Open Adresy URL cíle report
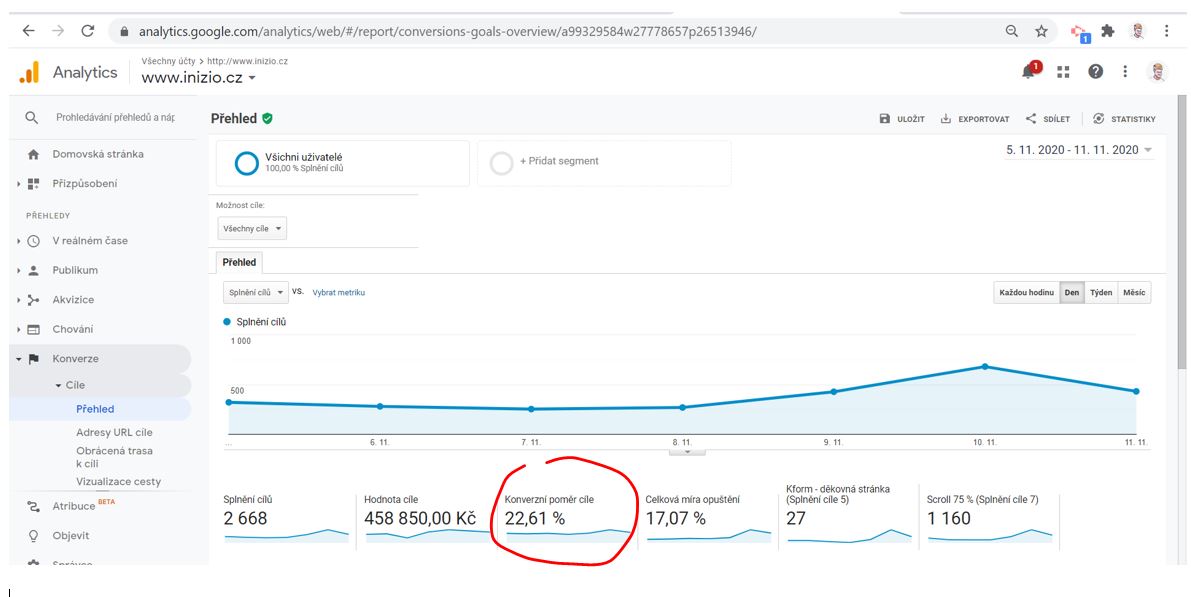1191x597 pixels. (114, 432)
